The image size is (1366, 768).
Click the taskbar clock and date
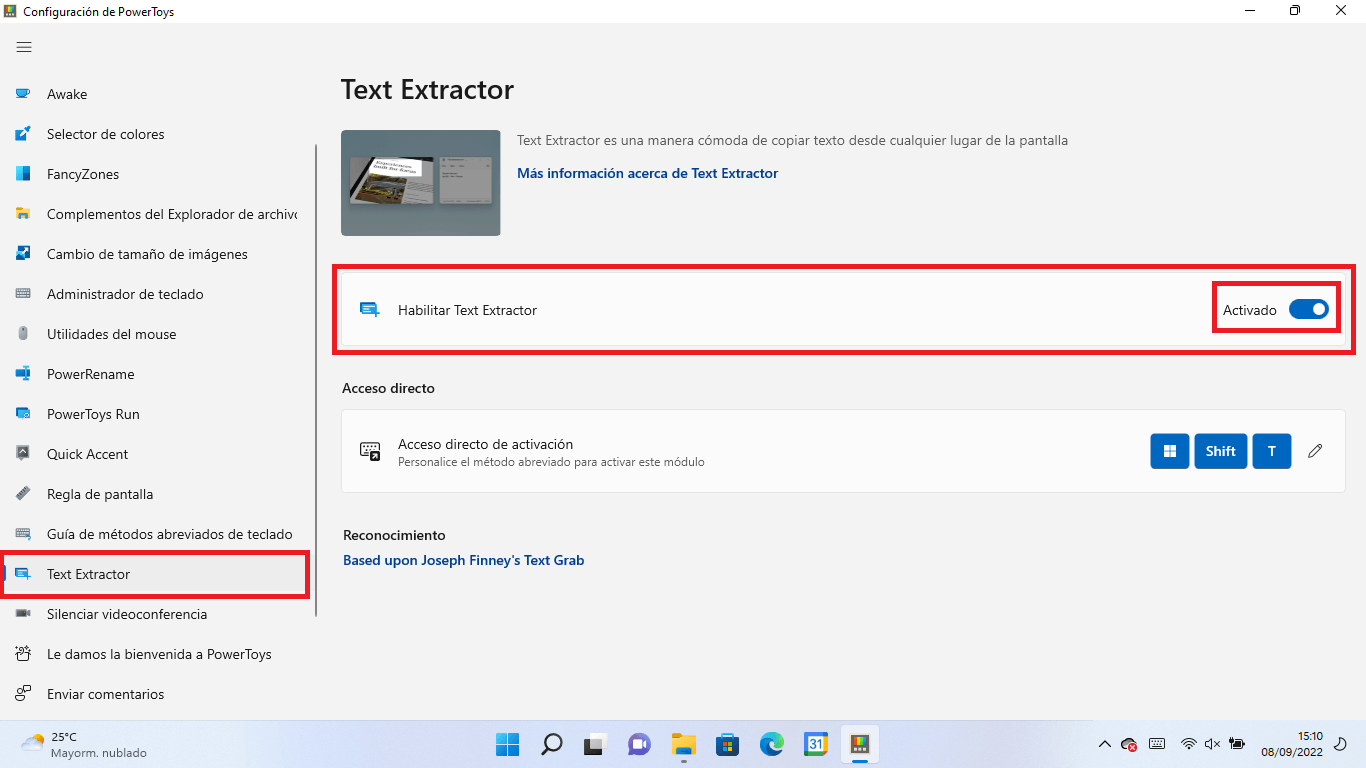click(1291, 744)
